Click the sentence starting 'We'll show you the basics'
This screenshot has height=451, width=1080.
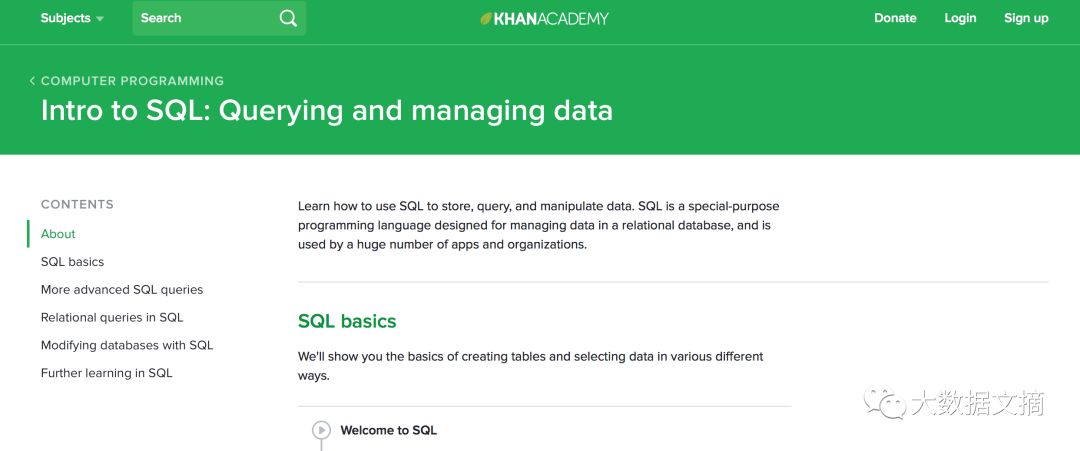click(531, 366)
